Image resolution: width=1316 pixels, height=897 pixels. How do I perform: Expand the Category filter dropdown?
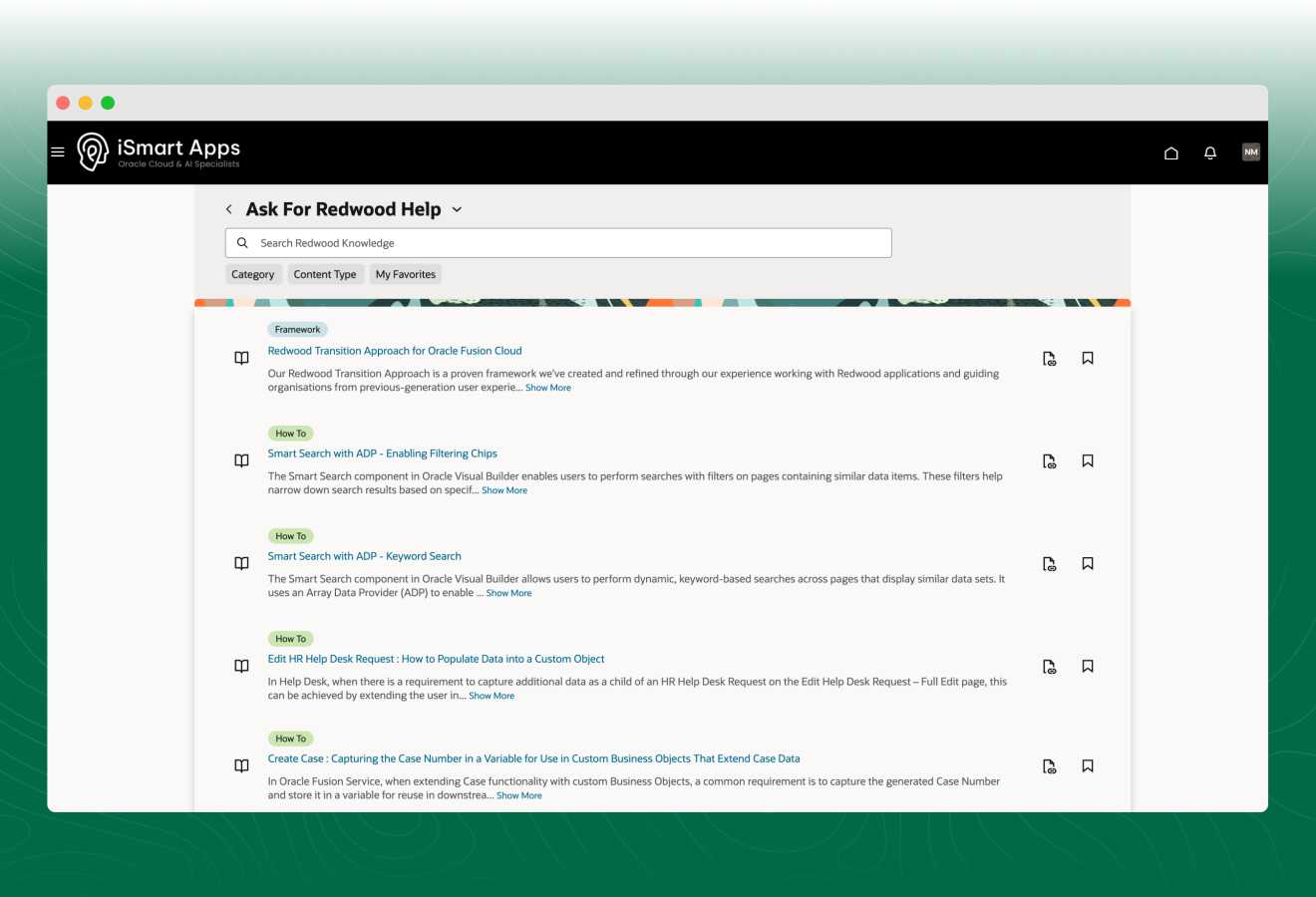tap(253, 274)
